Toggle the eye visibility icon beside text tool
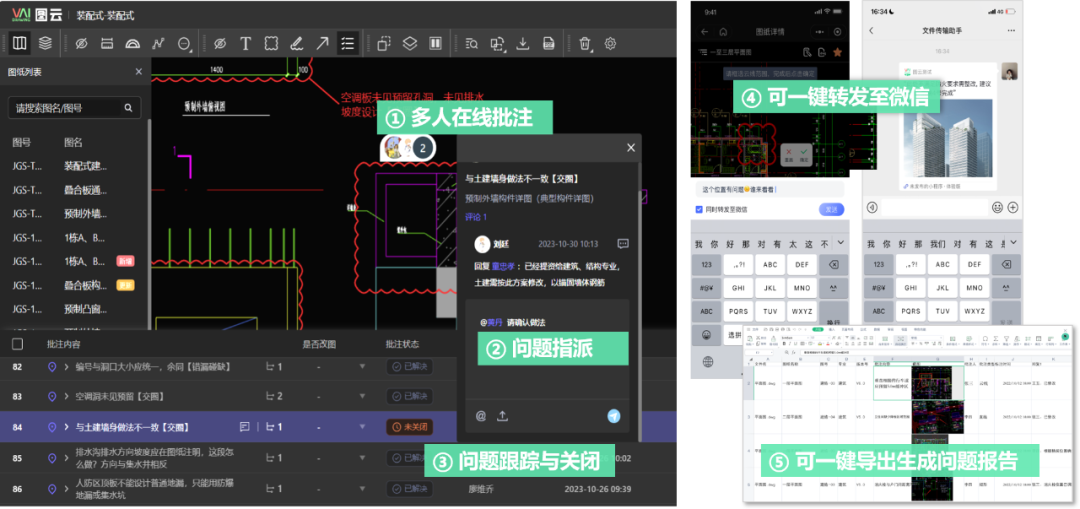 220,44
